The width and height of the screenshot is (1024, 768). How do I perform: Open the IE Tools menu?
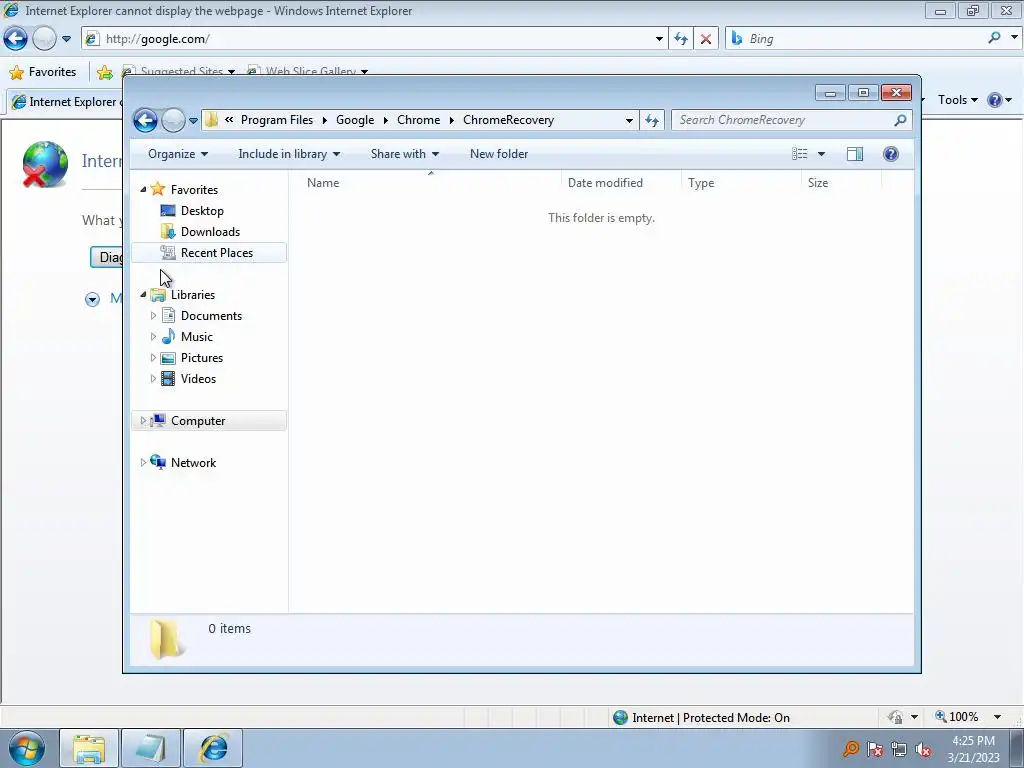957,100
